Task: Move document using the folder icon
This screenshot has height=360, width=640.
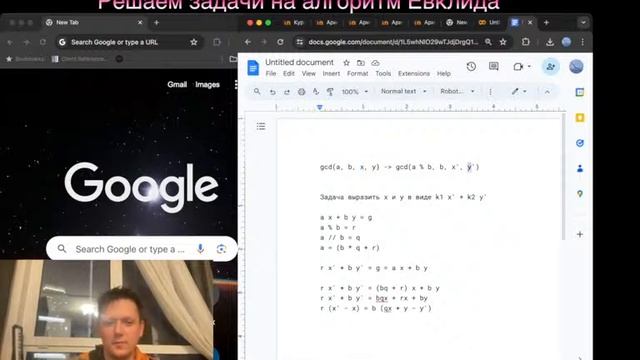Action: [360, 63]
